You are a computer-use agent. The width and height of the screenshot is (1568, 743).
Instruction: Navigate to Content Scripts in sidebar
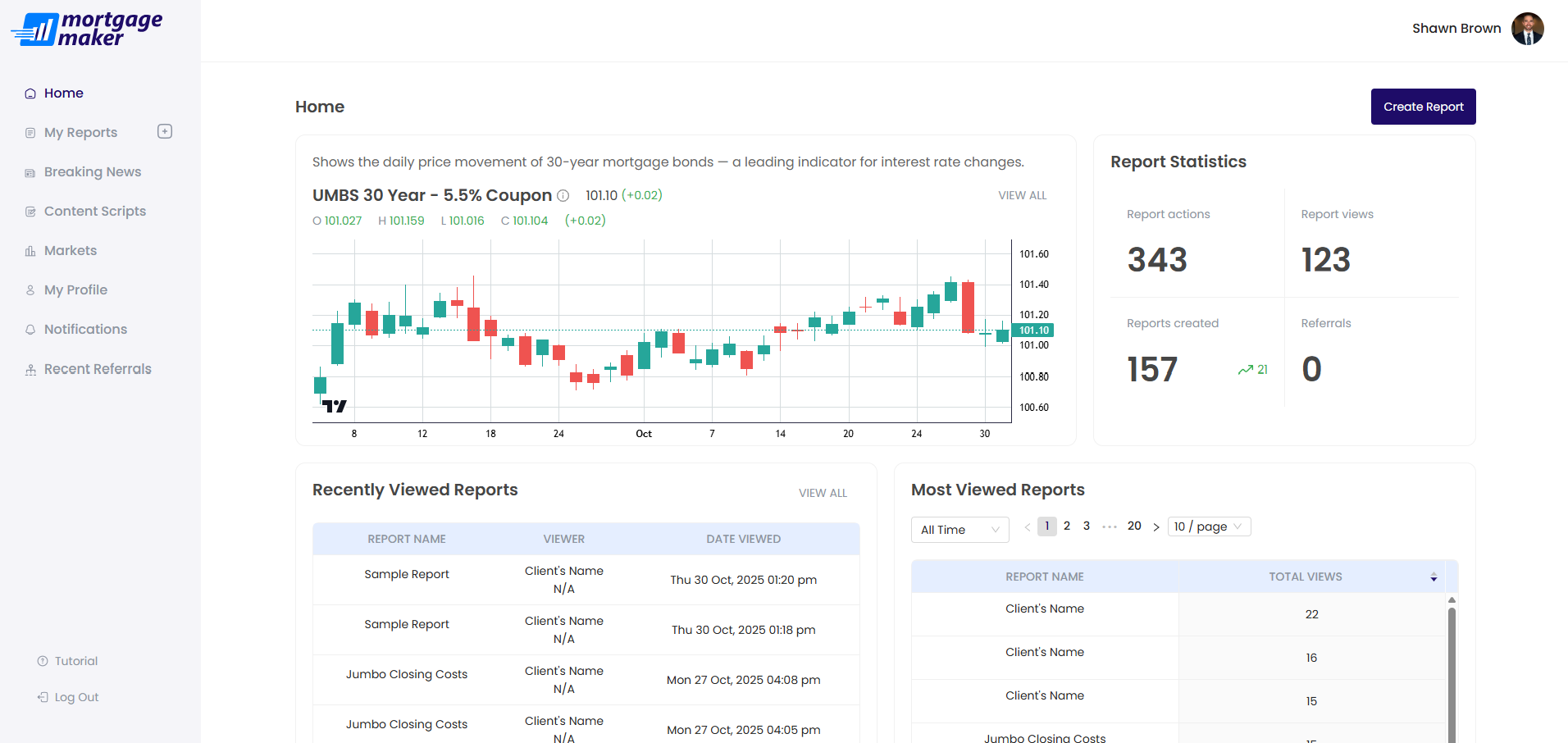click(x=94, y=212)
